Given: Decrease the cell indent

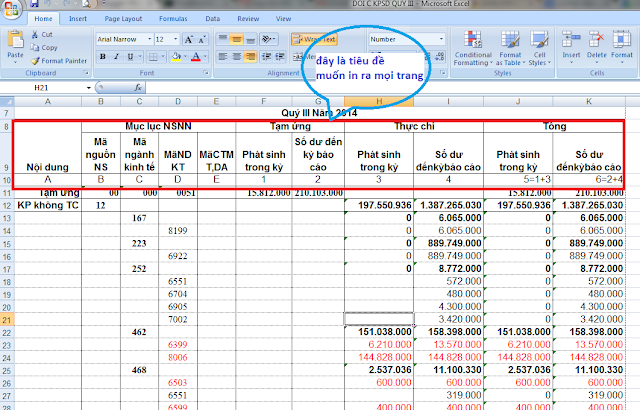Looking at the screenshot, I should [x=266, y=57].
